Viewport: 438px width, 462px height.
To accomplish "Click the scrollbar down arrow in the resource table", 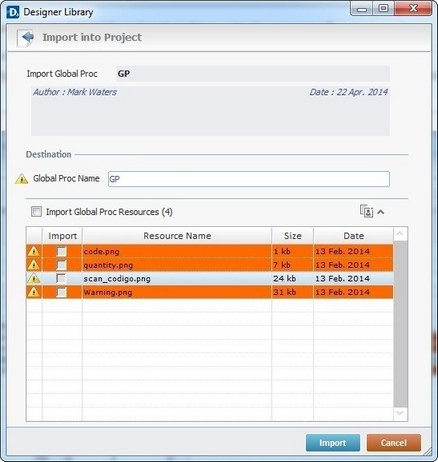I will click(x=400, y=414).
